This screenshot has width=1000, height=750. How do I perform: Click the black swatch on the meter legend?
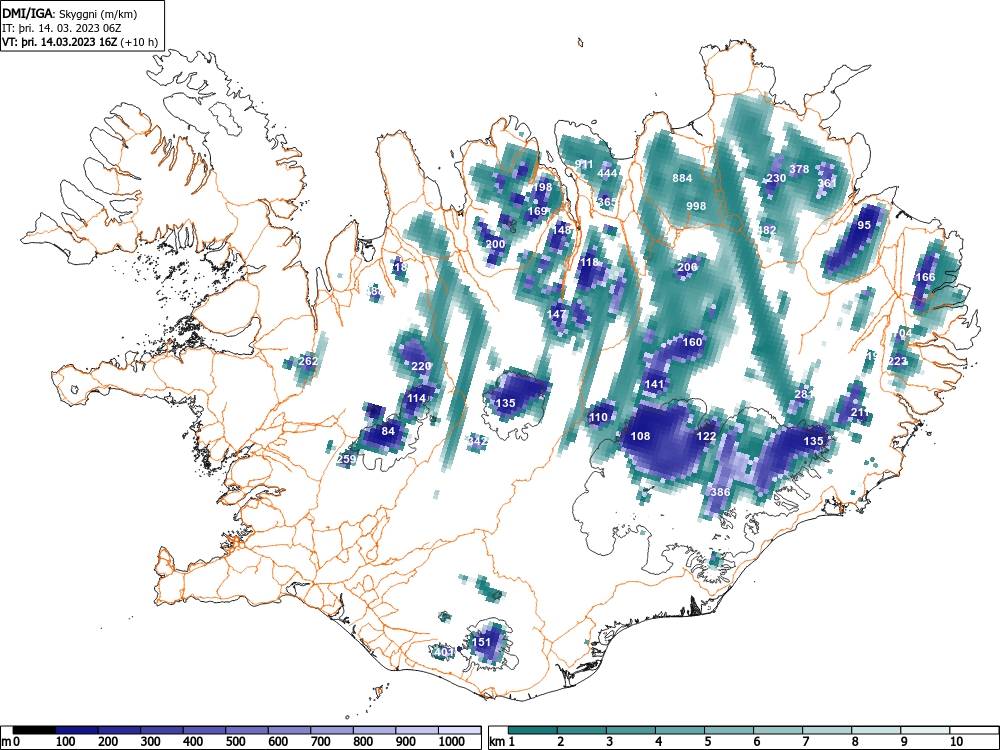pos(34,730)
